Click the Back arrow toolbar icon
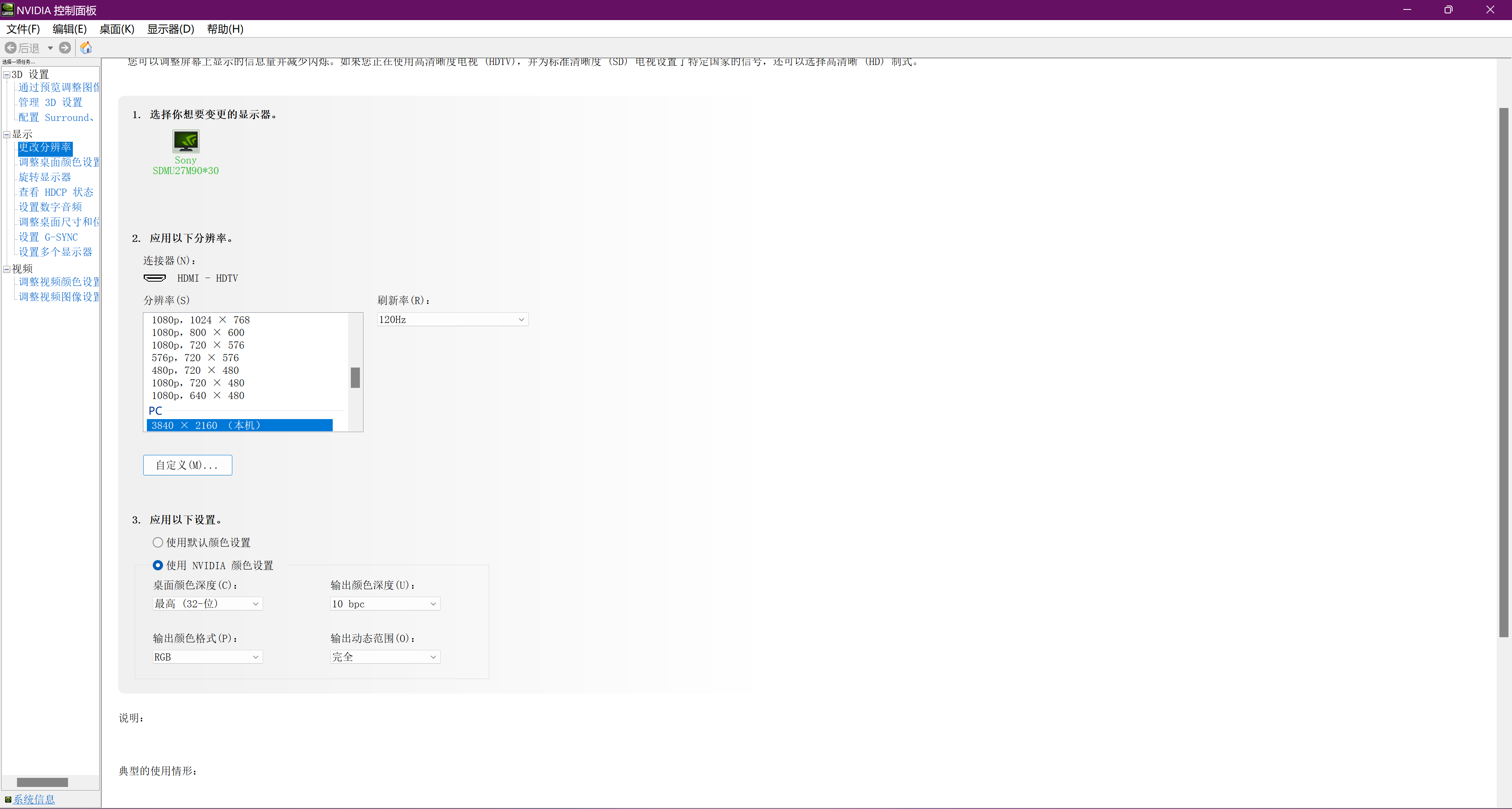 11,48
